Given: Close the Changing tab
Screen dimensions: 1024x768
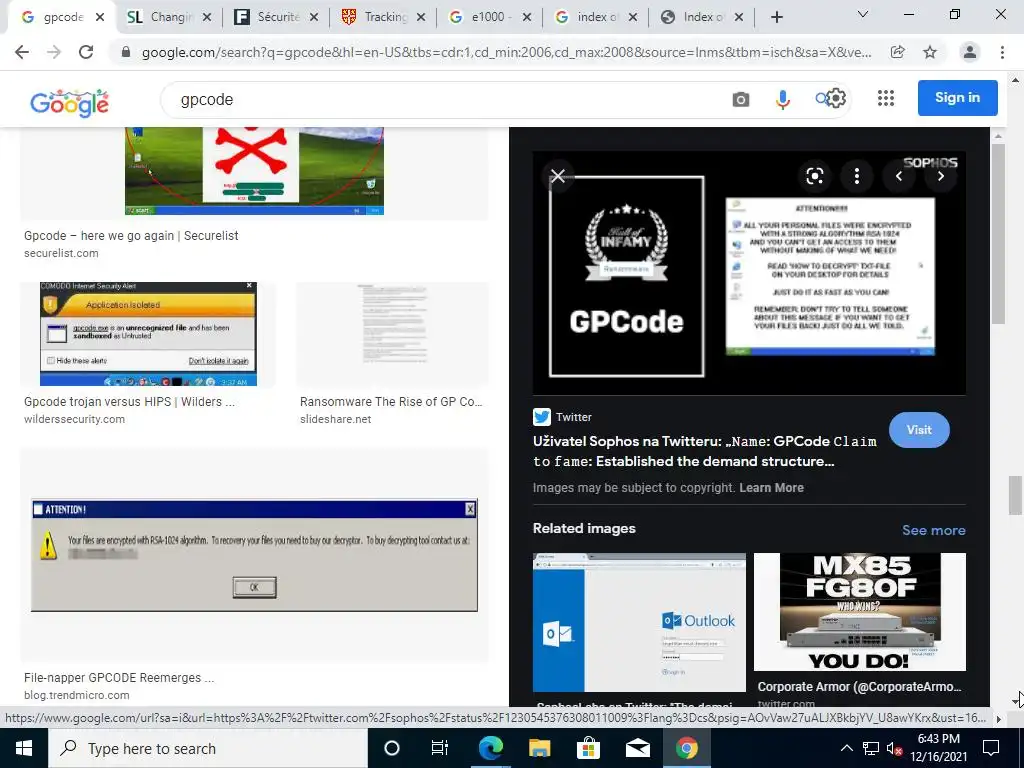Looking at the screenshot, I should (206, 18).
